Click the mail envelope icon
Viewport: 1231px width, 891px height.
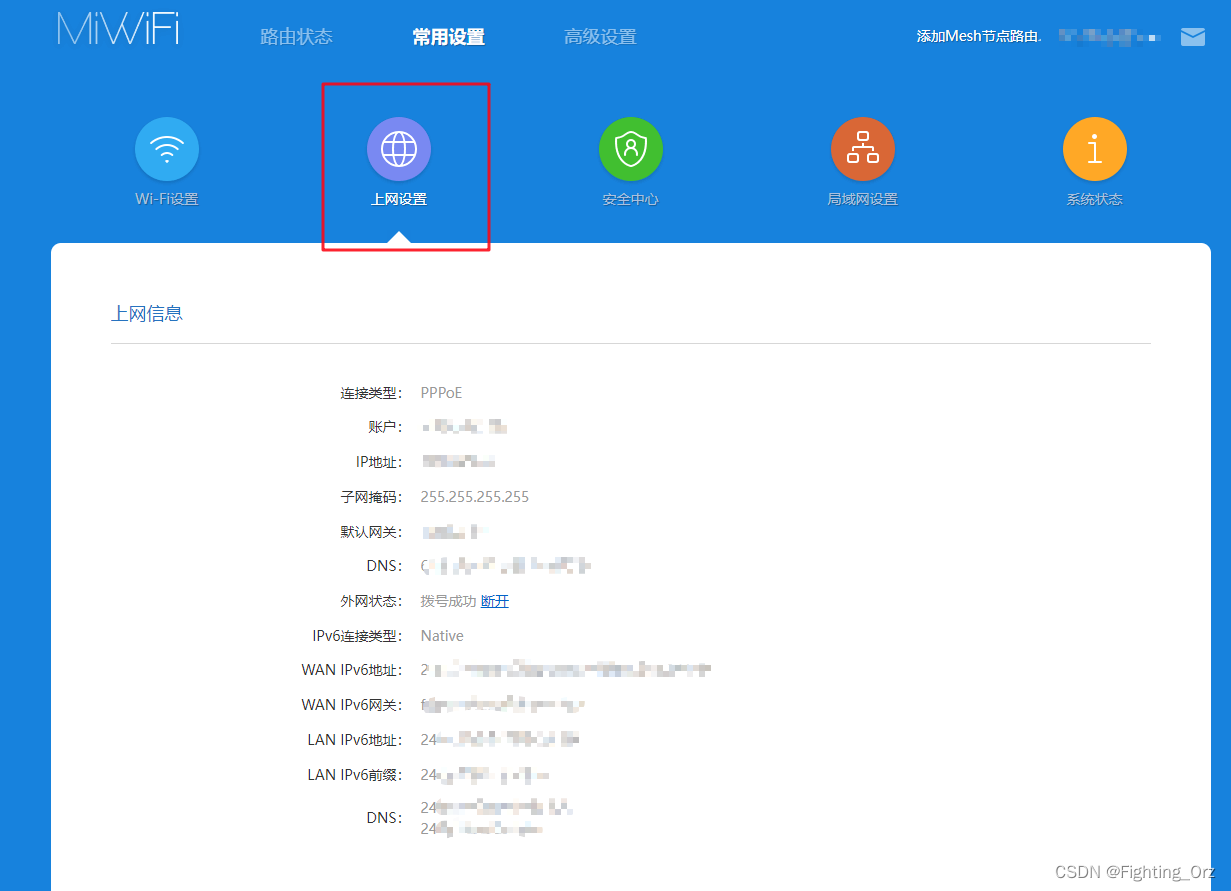[x=1193, y=37]
